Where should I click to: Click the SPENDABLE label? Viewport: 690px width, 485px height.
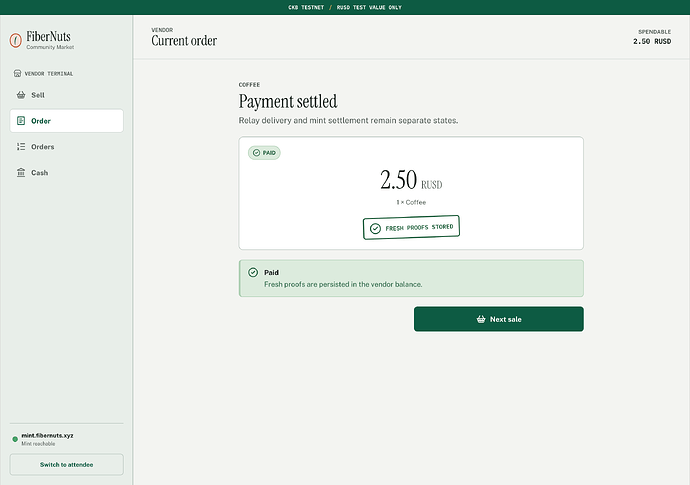655,32
